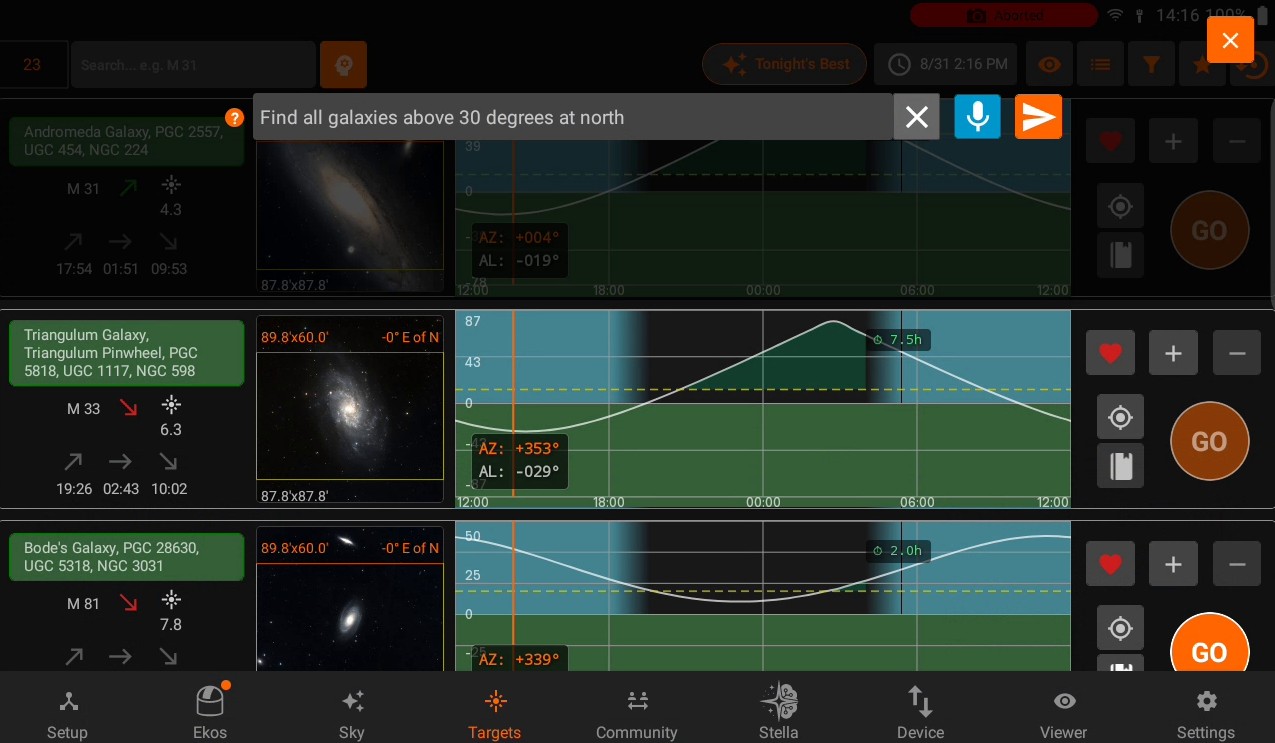Send the galaxy search query
Screen dimensions: 1275x743
1038,117
